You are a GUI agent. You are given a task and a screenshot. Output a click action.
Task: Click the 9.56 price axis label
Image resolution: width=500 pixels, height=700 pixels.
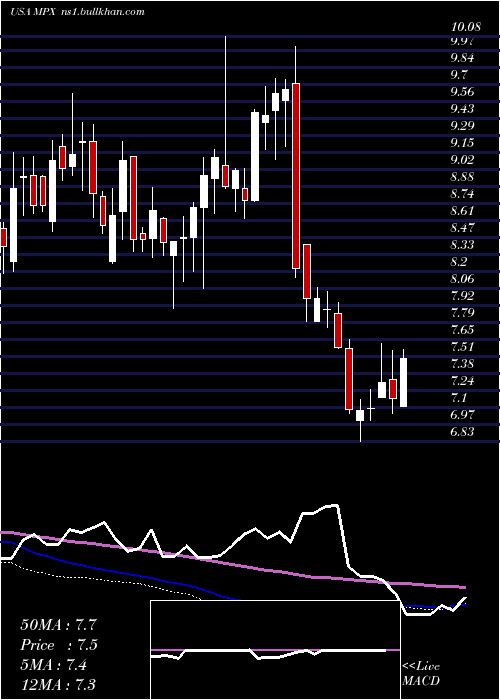pos(464,92)
